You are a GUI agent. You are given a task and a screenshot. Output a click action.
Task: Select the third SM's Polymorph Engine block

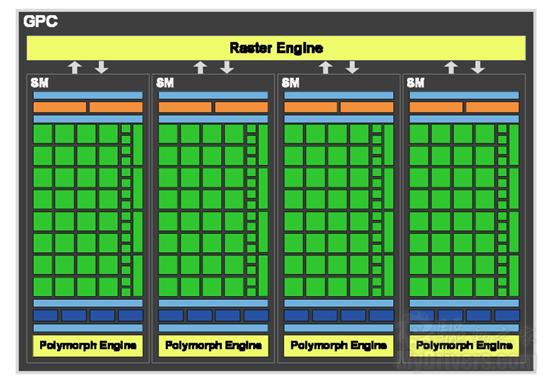[338, 346]
